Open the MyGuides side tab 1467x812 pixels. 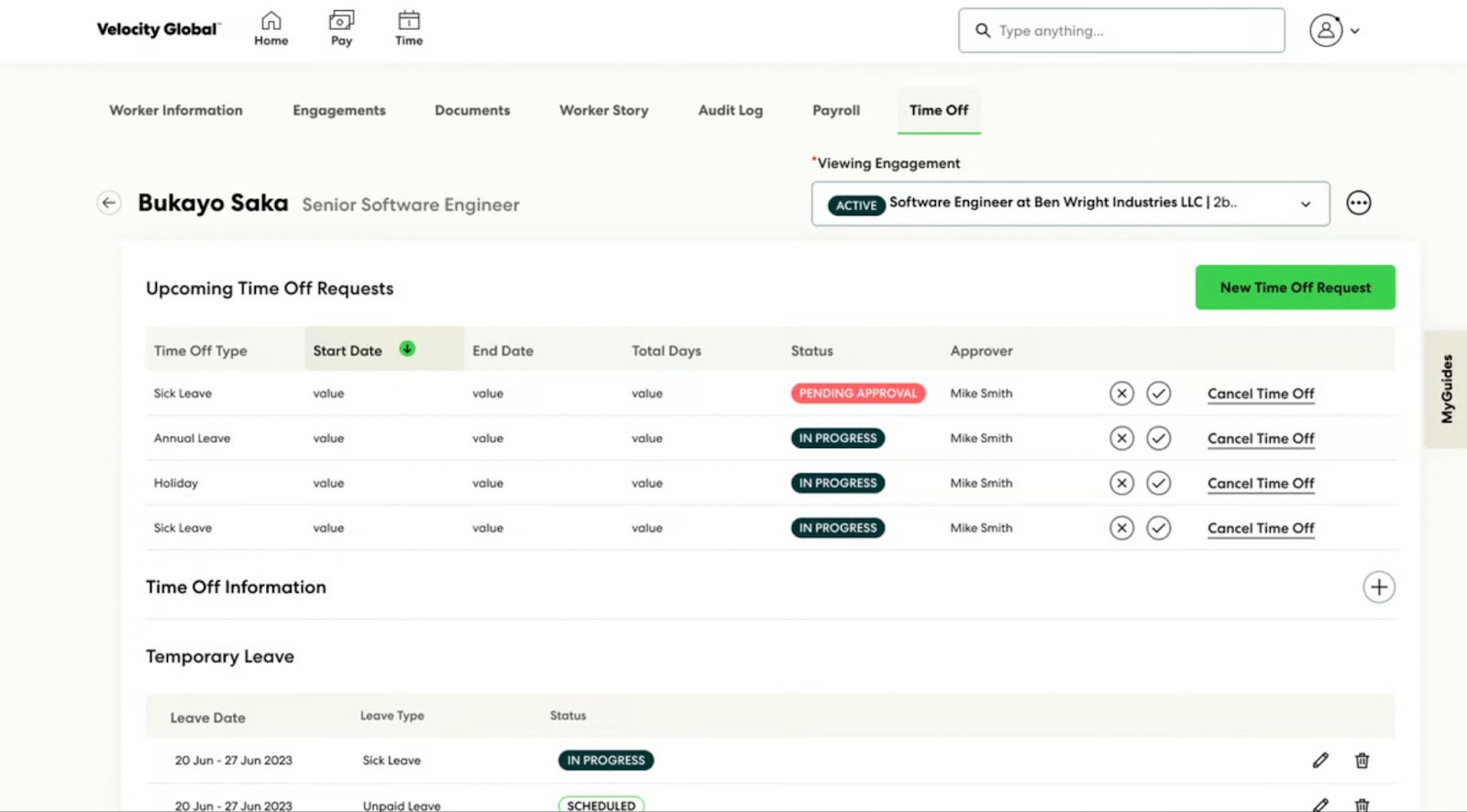[x=1446, y=389]
